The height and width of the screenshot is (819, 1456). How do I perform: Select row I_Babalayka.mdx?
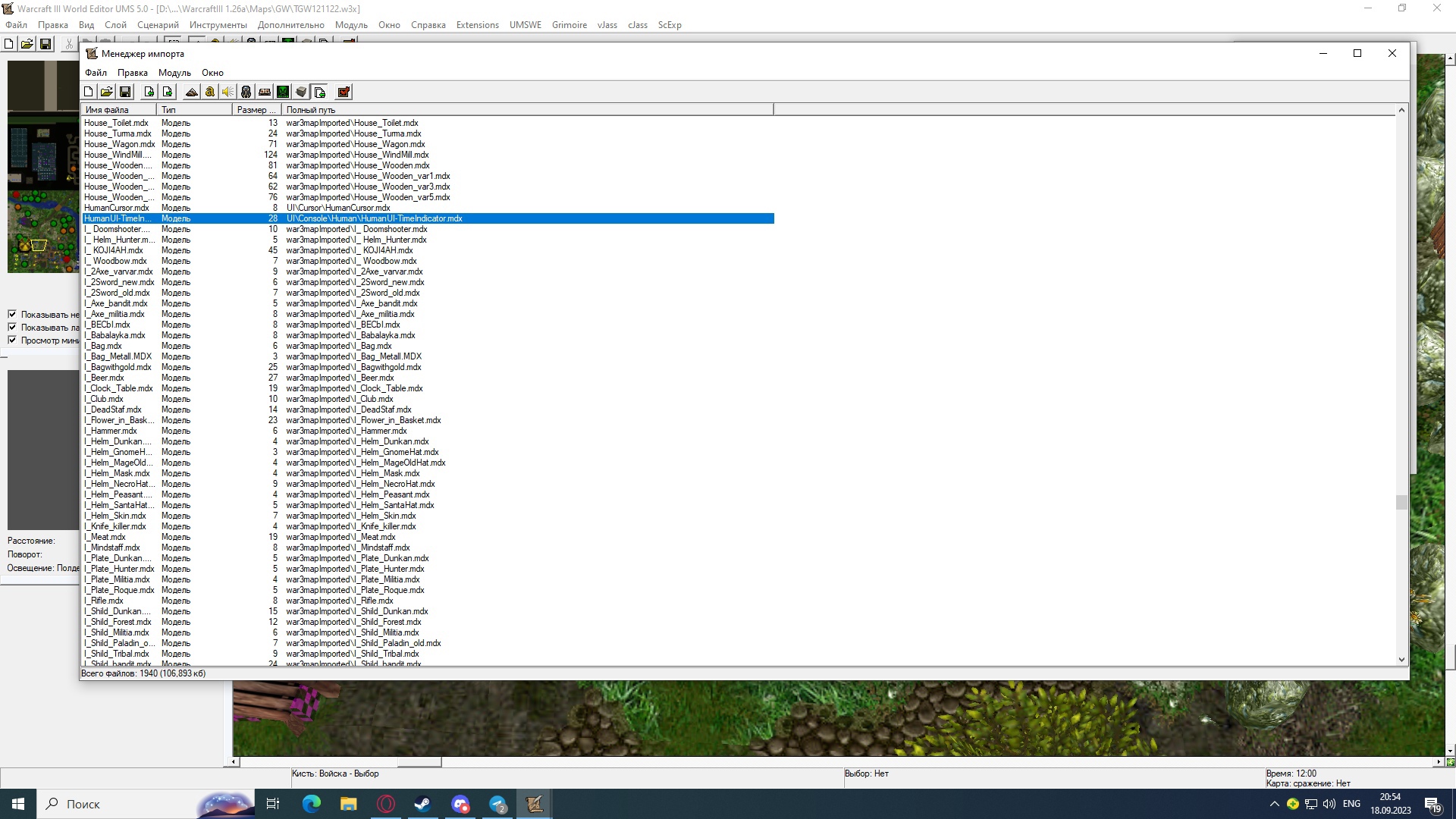point(428,335)
